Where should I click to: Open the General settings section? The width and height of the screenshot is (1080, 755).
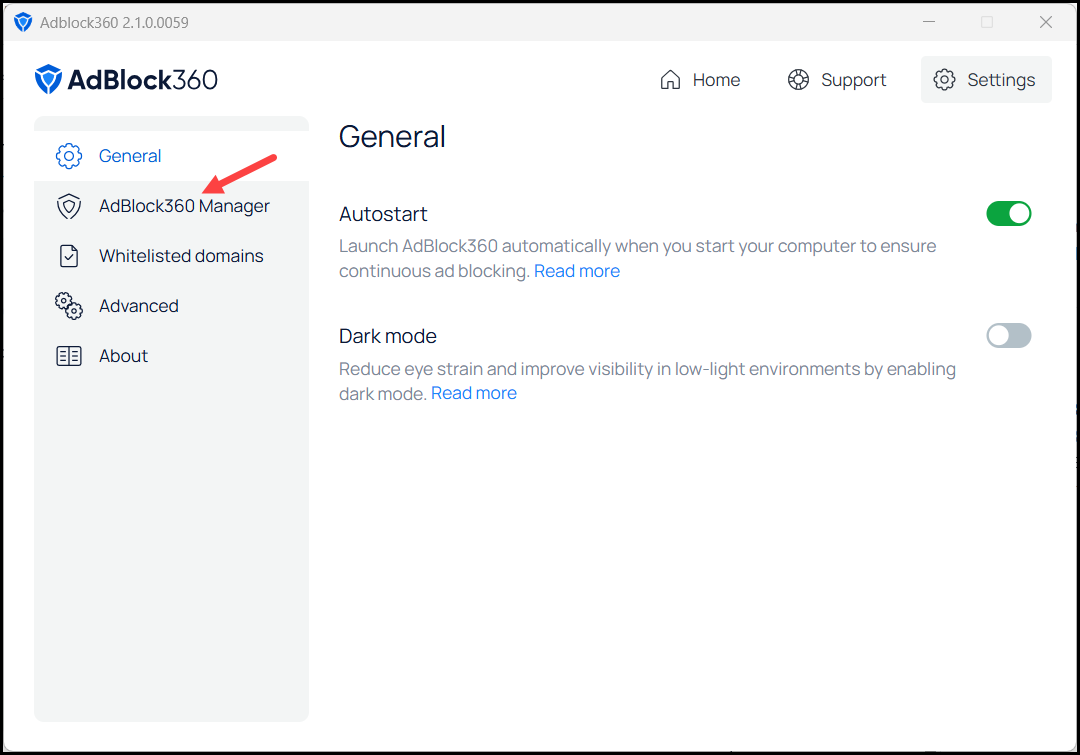tap(172, 156)
